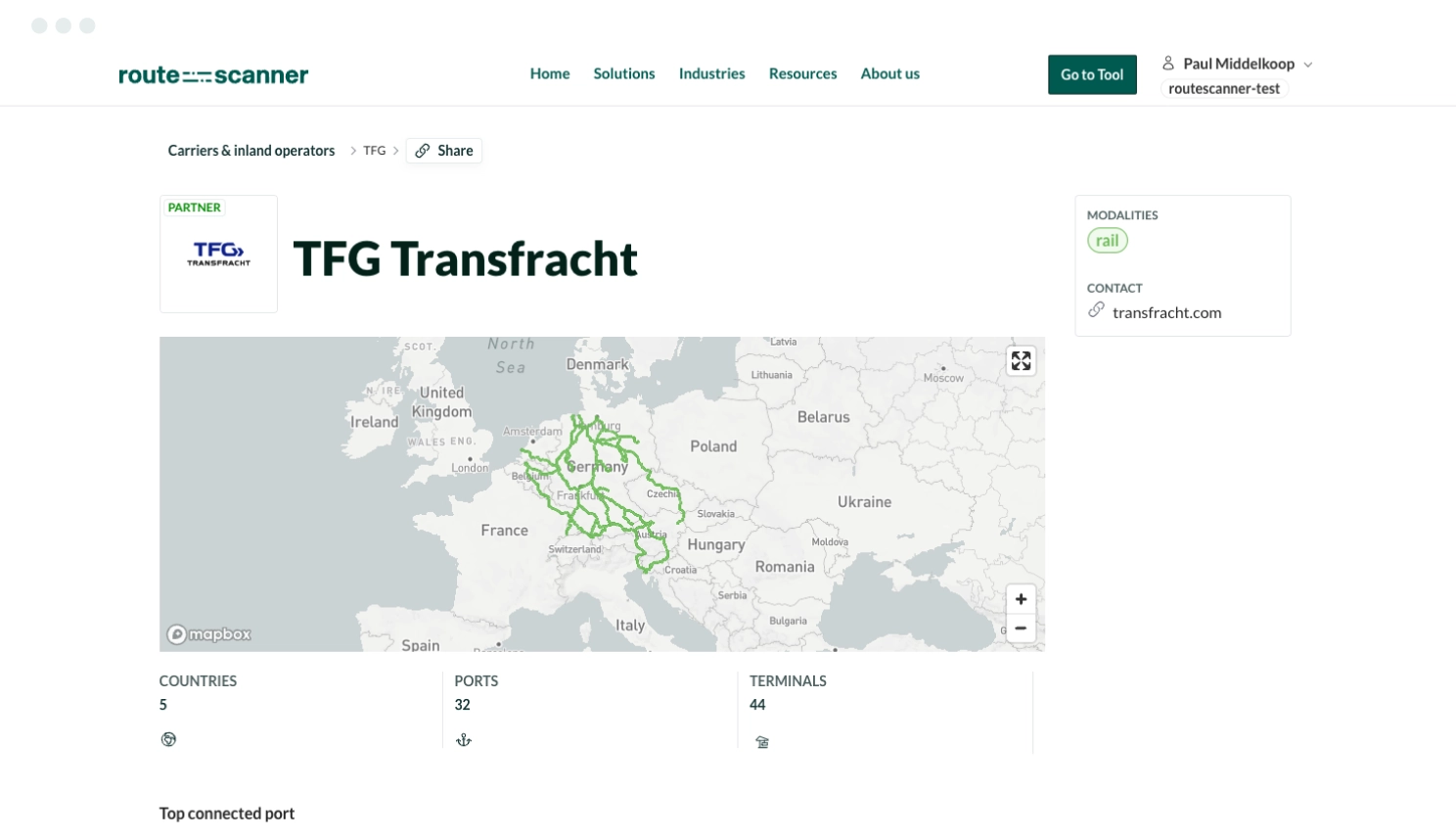Go to Carriers & inland operators breadcrumb
The image size is (1456, 838).
tap(251, 151)
